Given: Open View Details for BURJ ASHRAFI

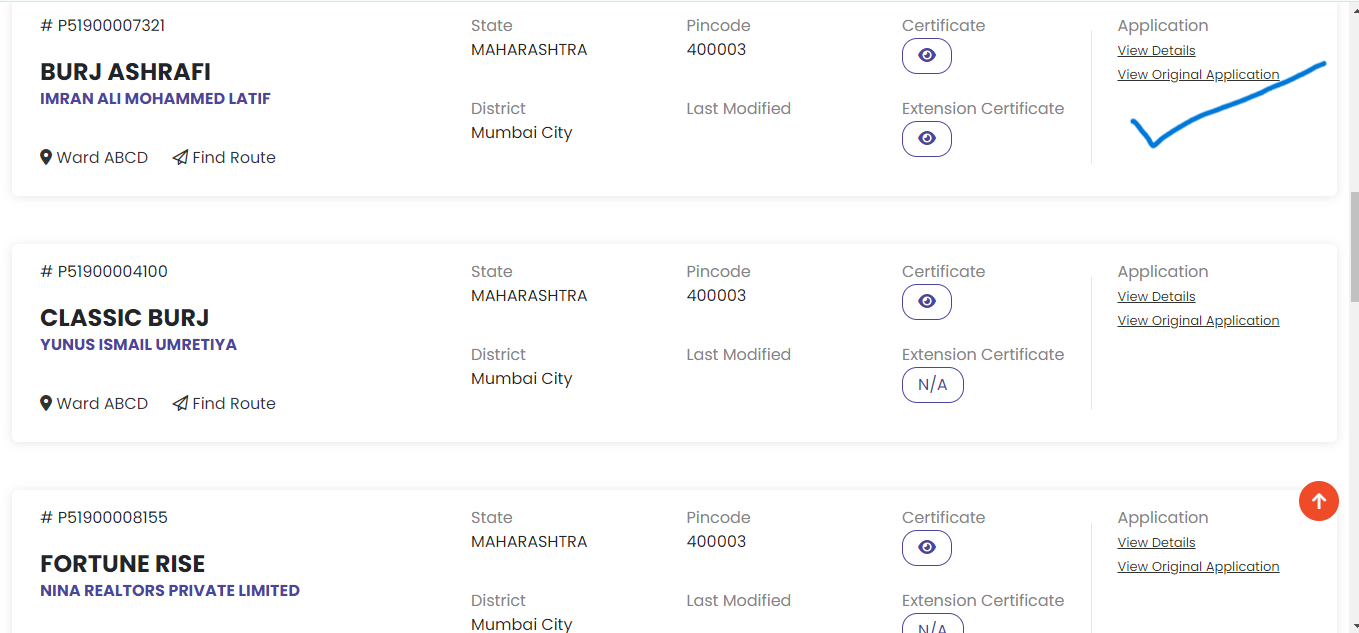Looking at the screenshot, I should tap(1156, 51).
